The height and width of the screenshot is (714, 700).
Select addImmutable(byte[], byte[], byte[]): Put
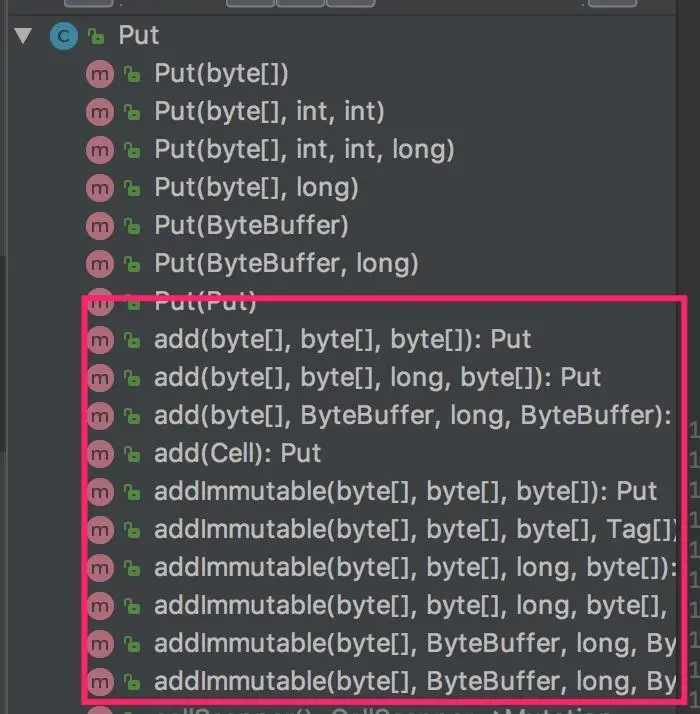click(x=405, y=492)
